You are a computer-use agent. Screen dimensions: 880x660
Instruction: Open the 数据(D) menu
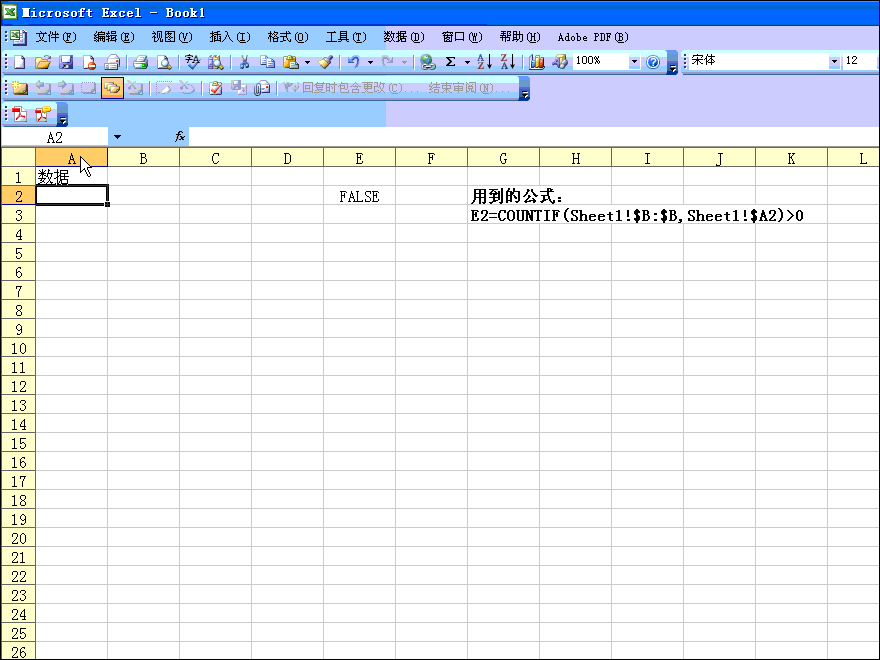click(x=403, y=37)
